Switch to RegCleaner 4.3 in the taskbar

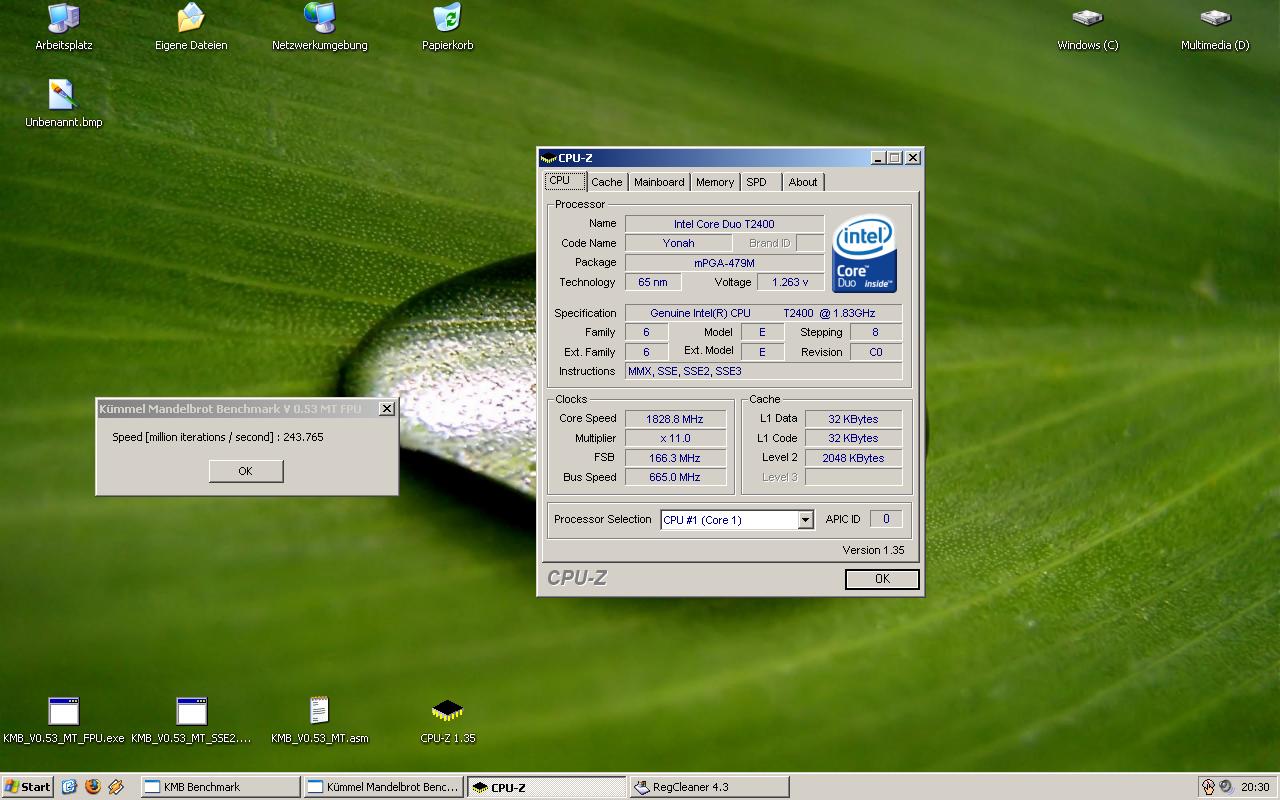tap(708, 787)
